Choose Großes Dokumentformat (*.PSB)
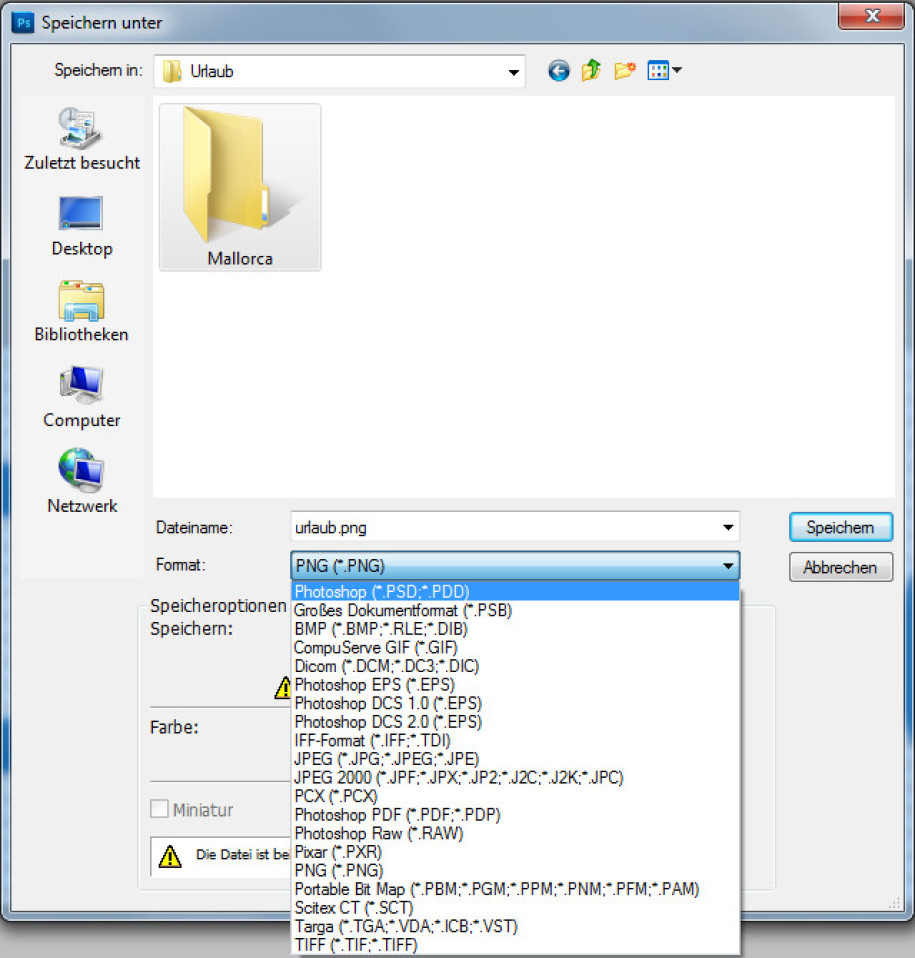915x958 pixels. click(516, 610)
